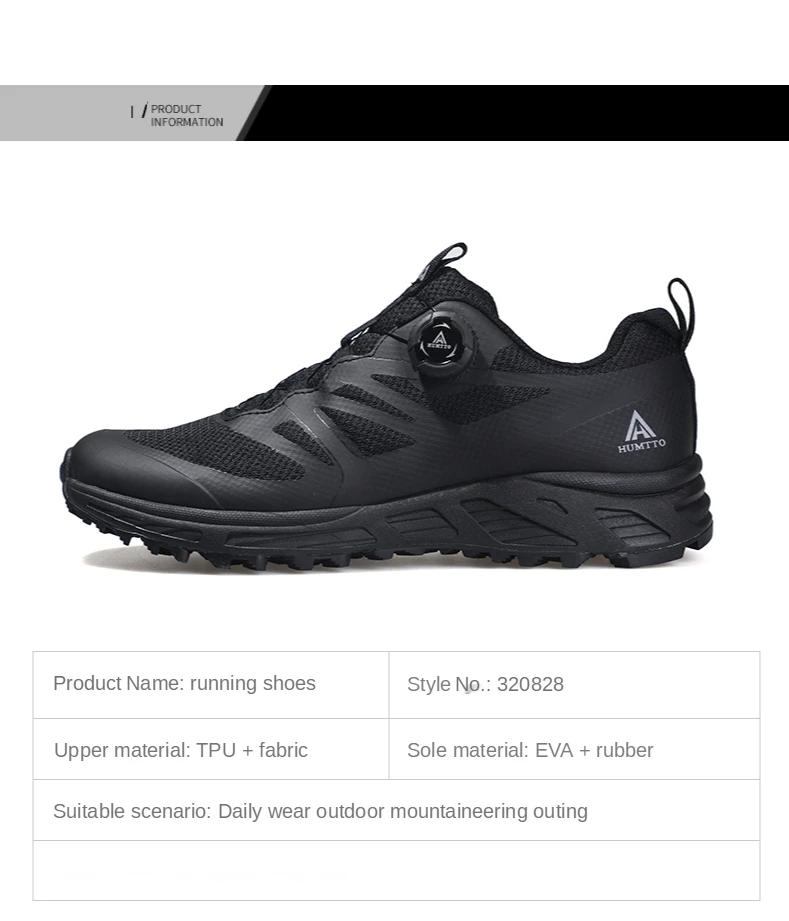Click the Suitable scenario description row
This screenshot has width=789, height=921.
click(397, 811)
